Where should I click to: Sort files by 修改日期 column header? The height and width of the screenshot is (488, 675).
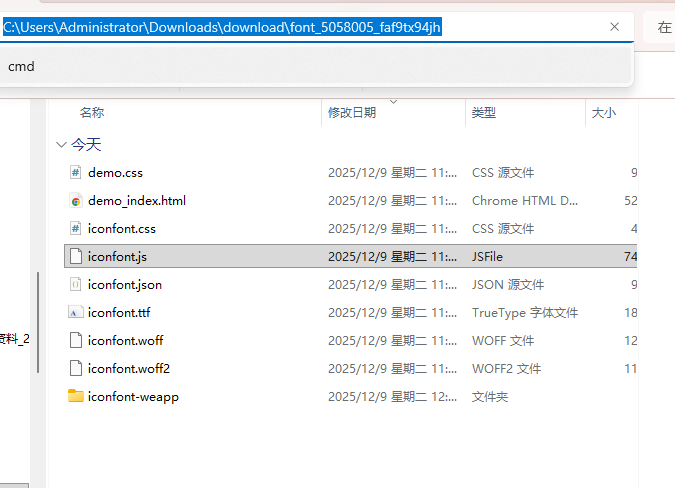click(352, 113)
